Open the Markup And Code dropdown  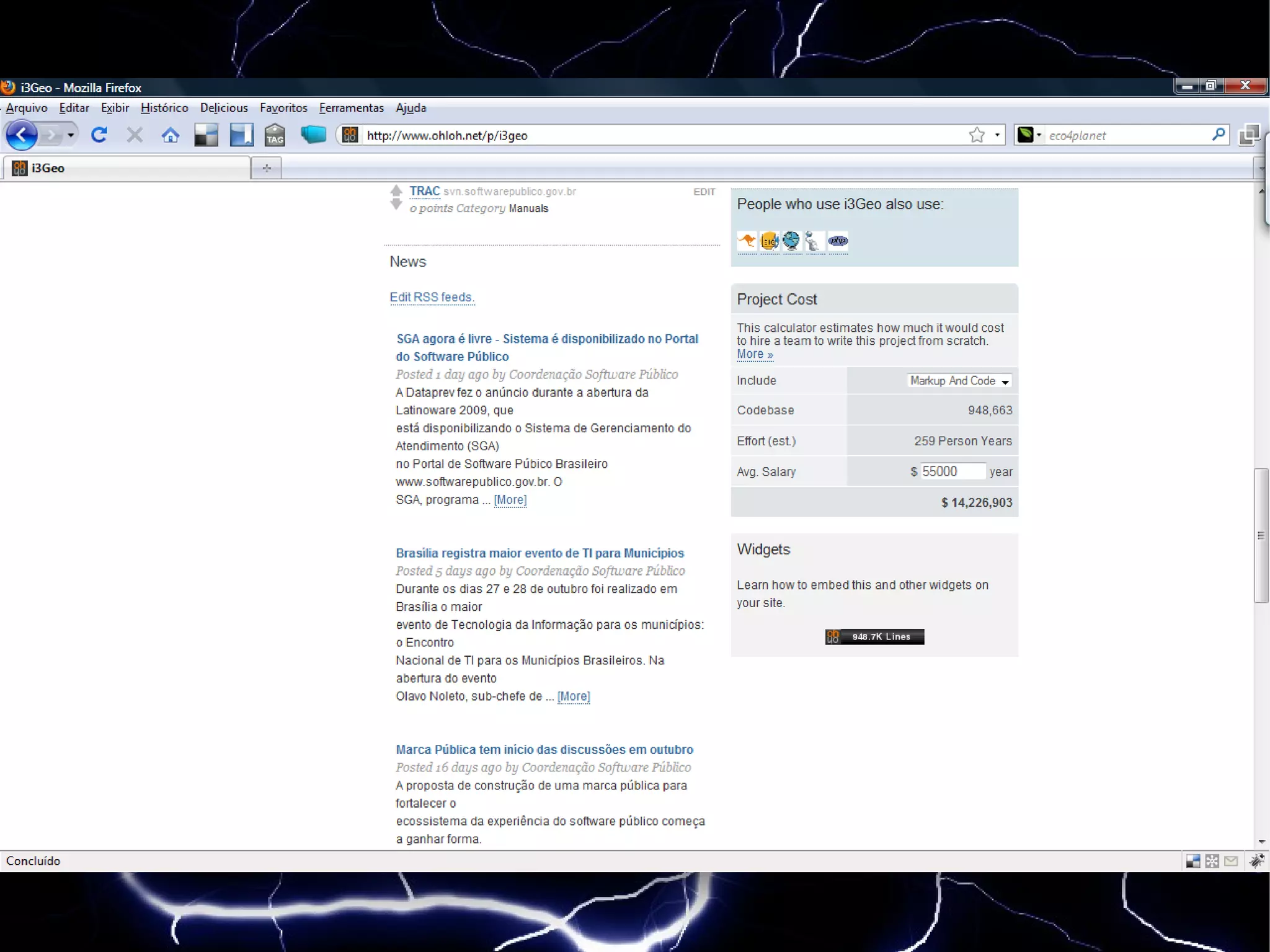(959, 381)
